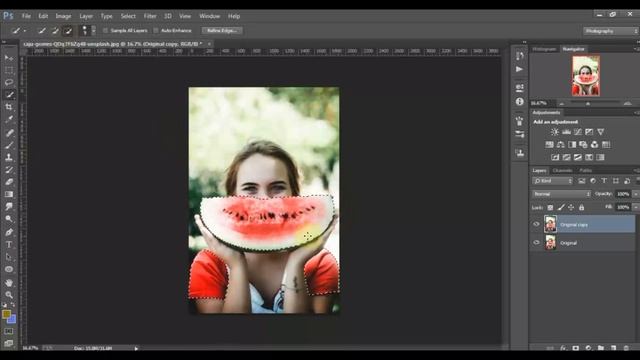Select the Lasso tool

(x=9, y=82)
